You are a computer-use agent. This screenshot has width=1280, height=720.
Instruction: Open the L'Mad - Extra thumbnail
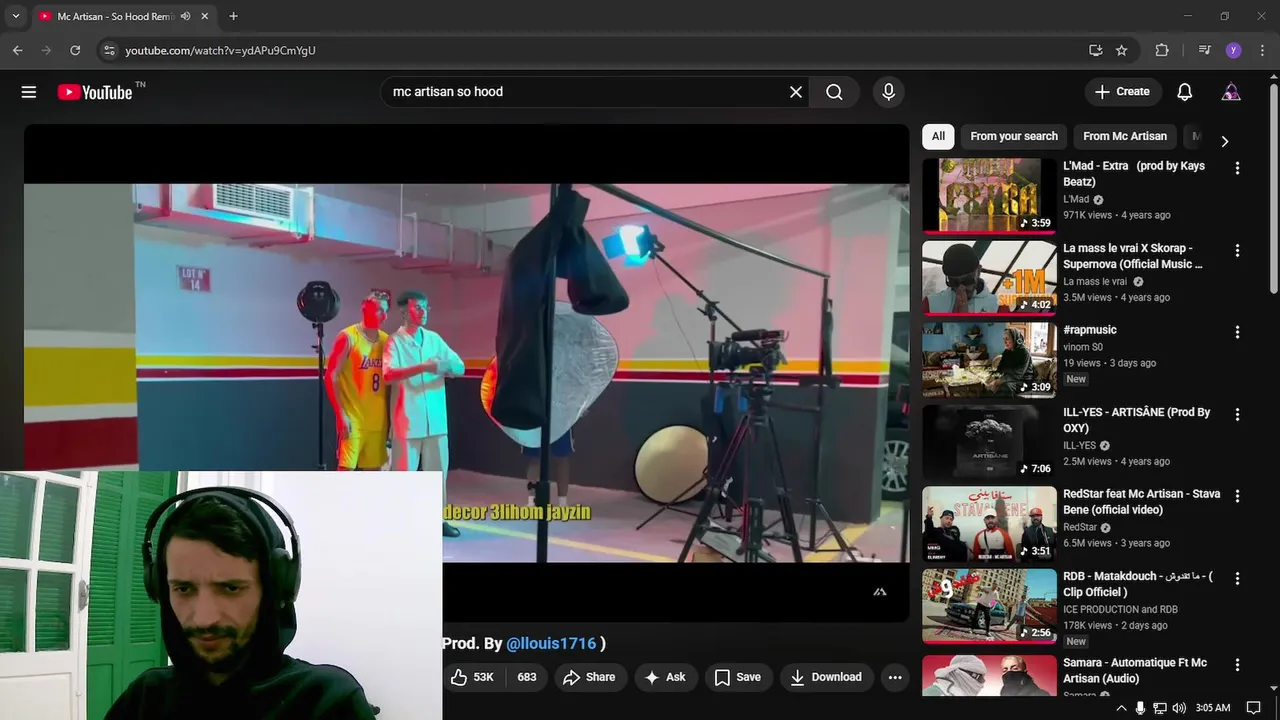tap(989, 196)
